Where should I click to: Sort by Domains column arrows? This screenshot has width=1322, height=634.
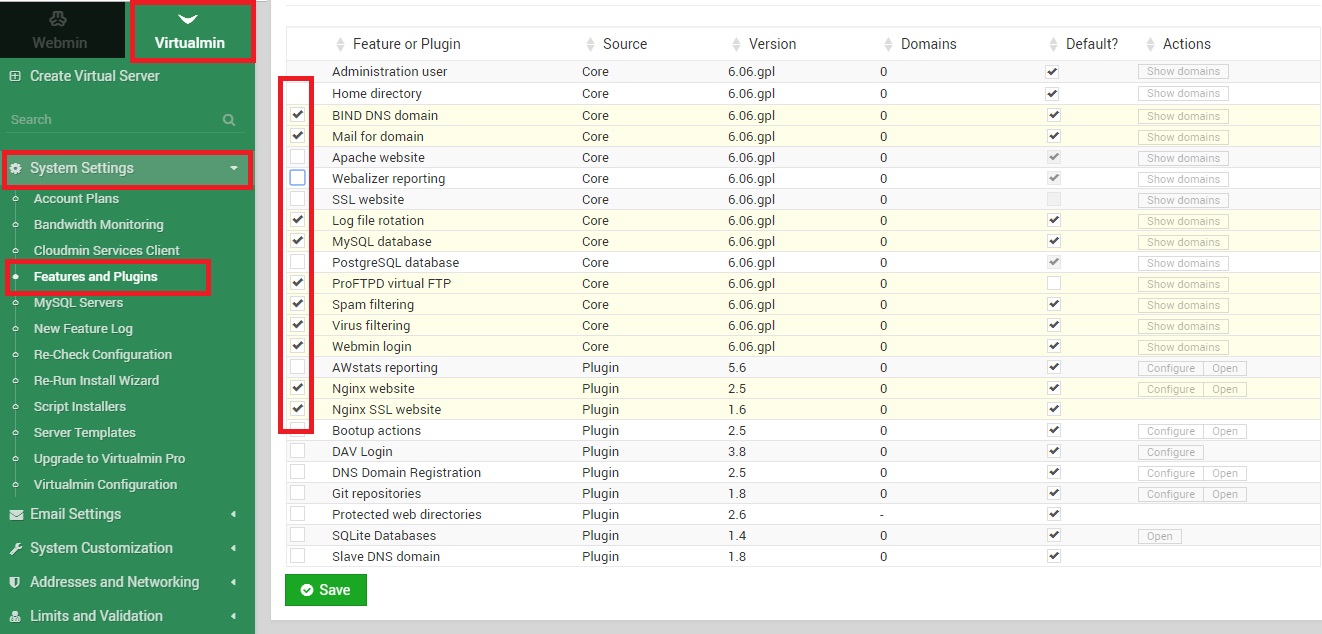[887, 44]
